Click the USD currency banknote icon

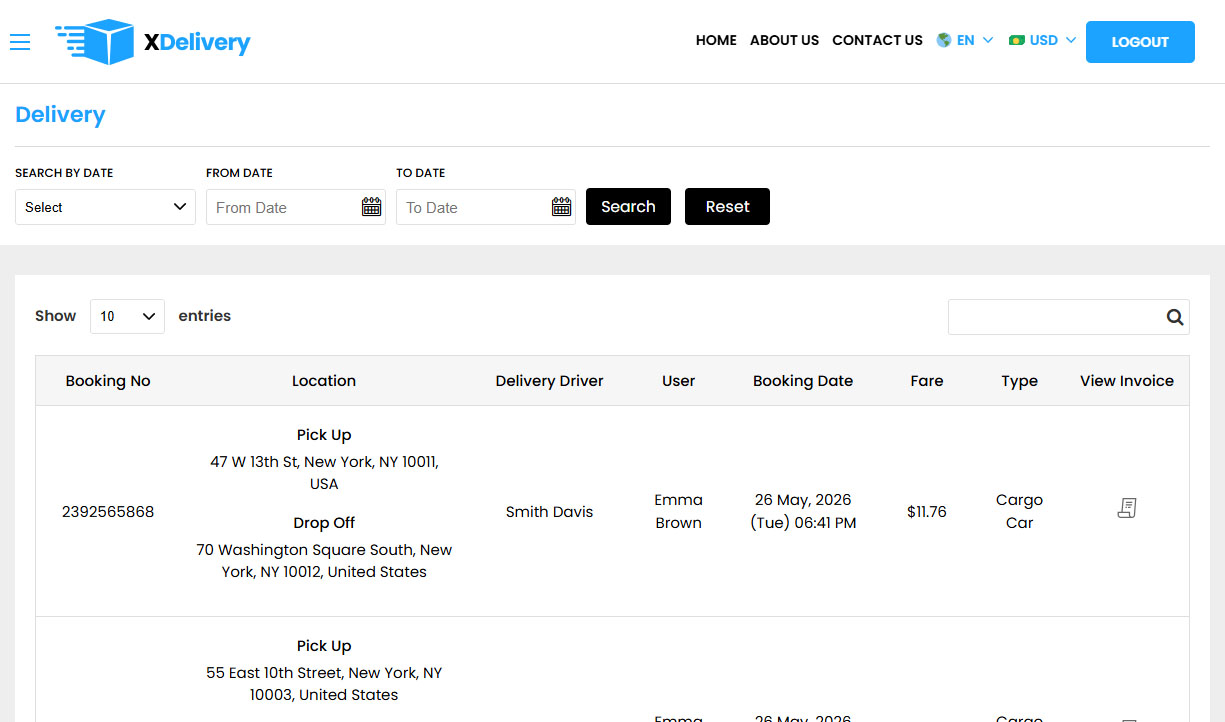click(1017, 40)
